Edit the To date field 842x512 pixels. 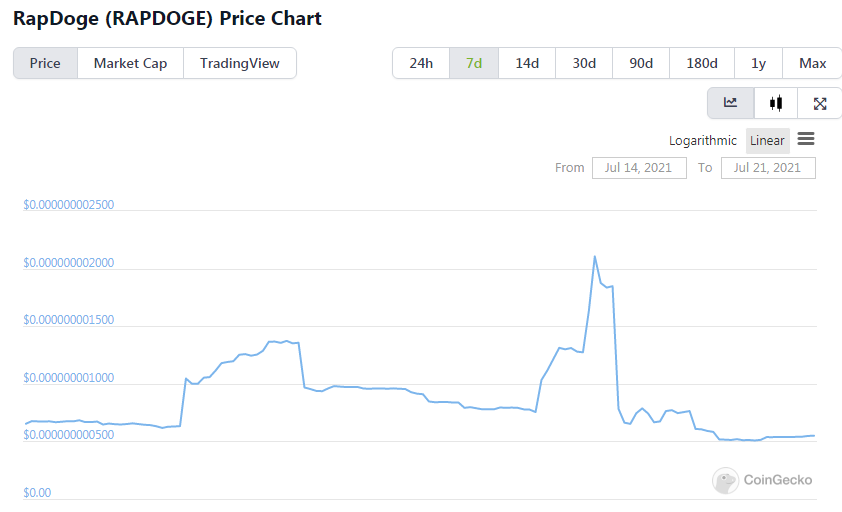(x=768, y=168)
